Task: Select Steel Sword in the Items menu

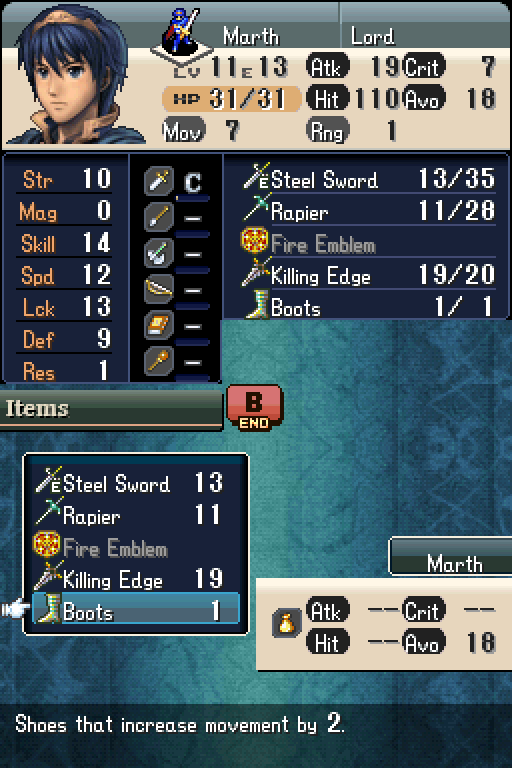Action: point(136,483)
